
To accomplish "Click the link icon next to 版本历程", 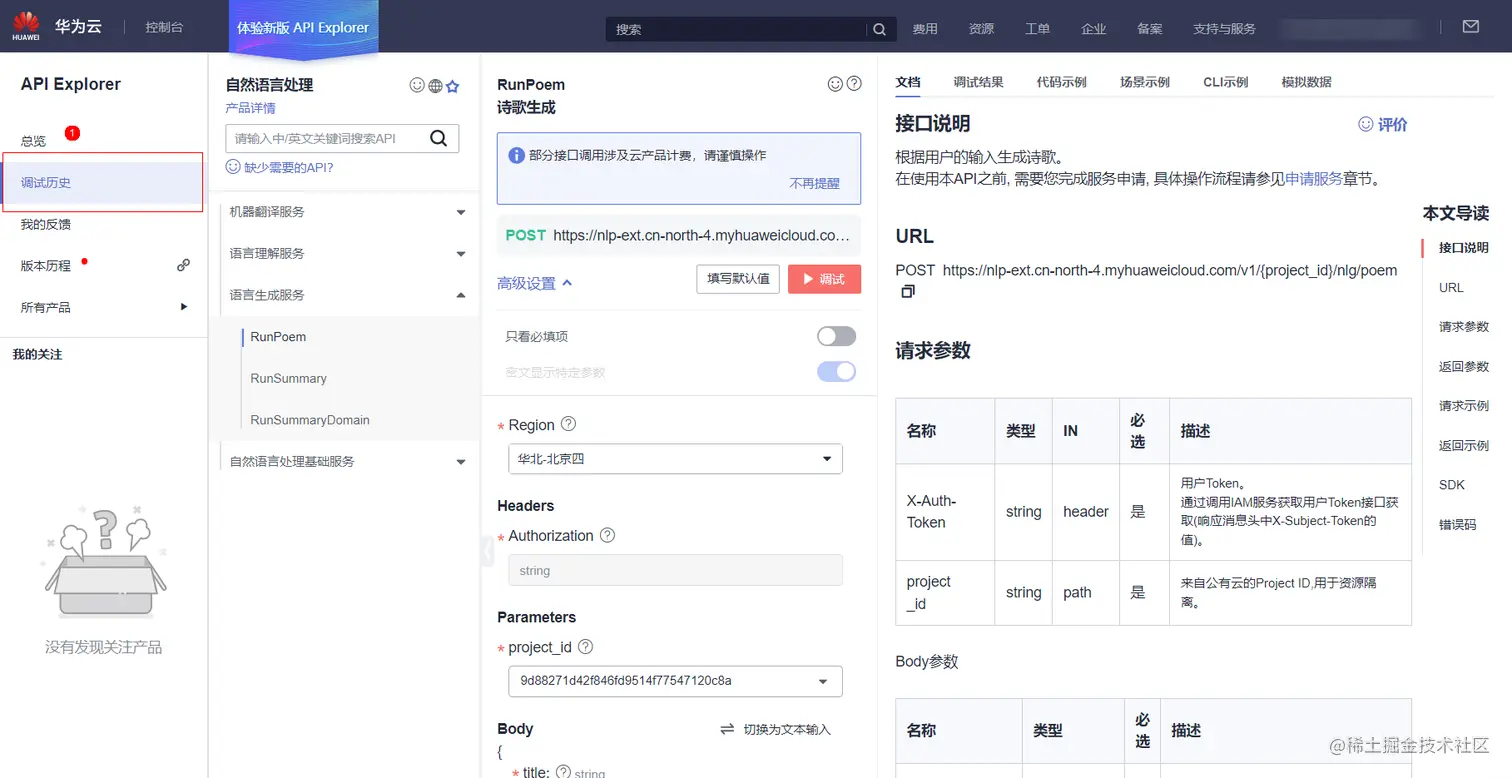I will [183, 265].
